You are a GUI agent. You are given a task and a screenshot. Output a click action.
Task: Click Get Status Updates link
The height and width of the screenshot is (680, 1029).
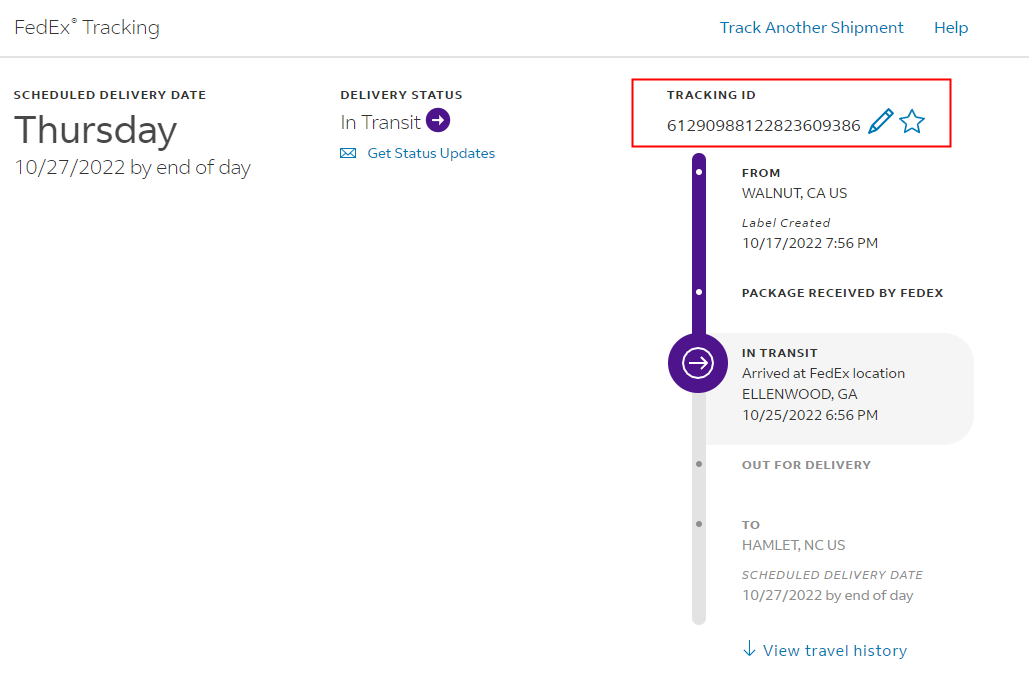431,153
